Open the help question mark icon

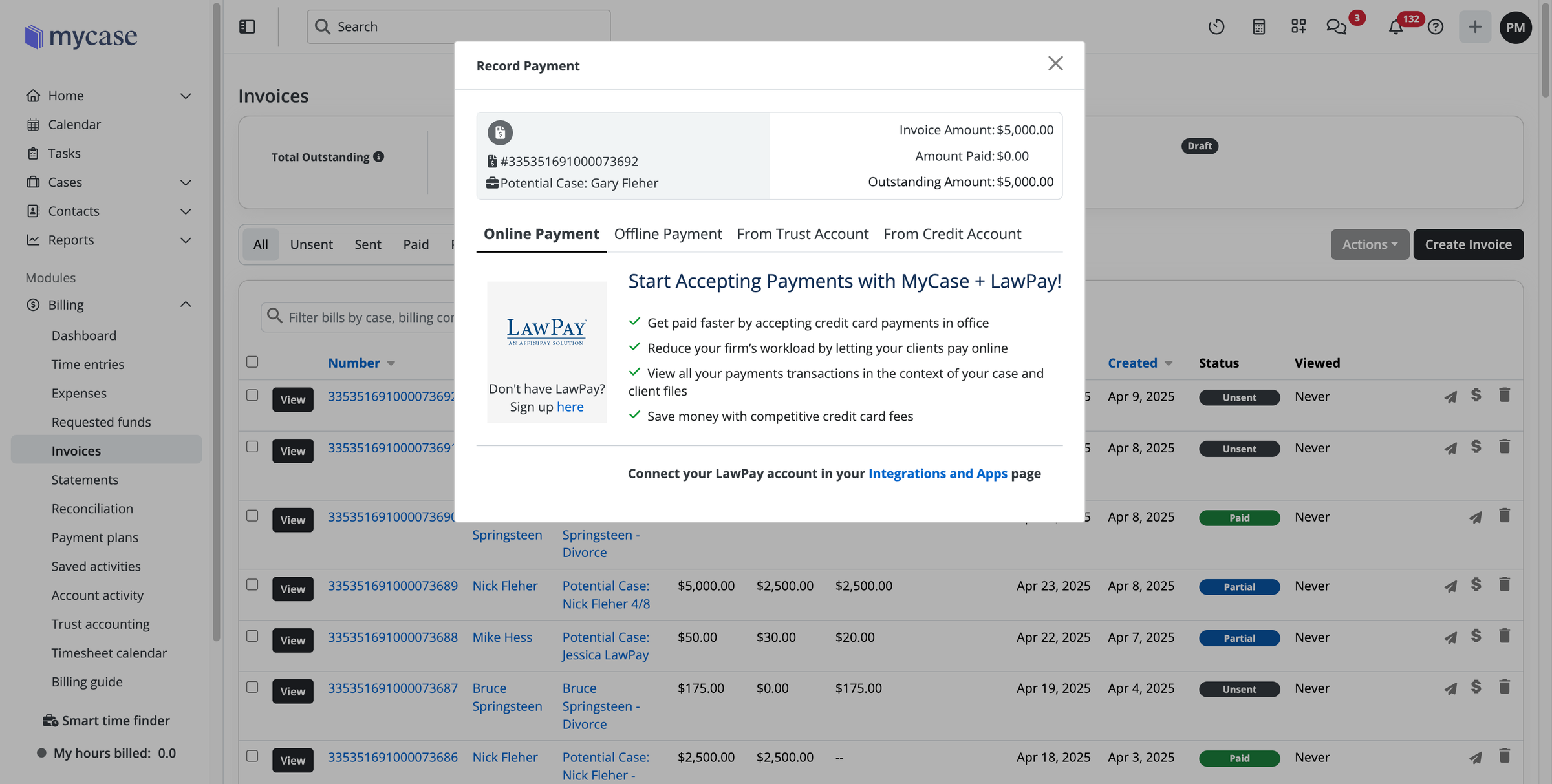click(1436, 26)
